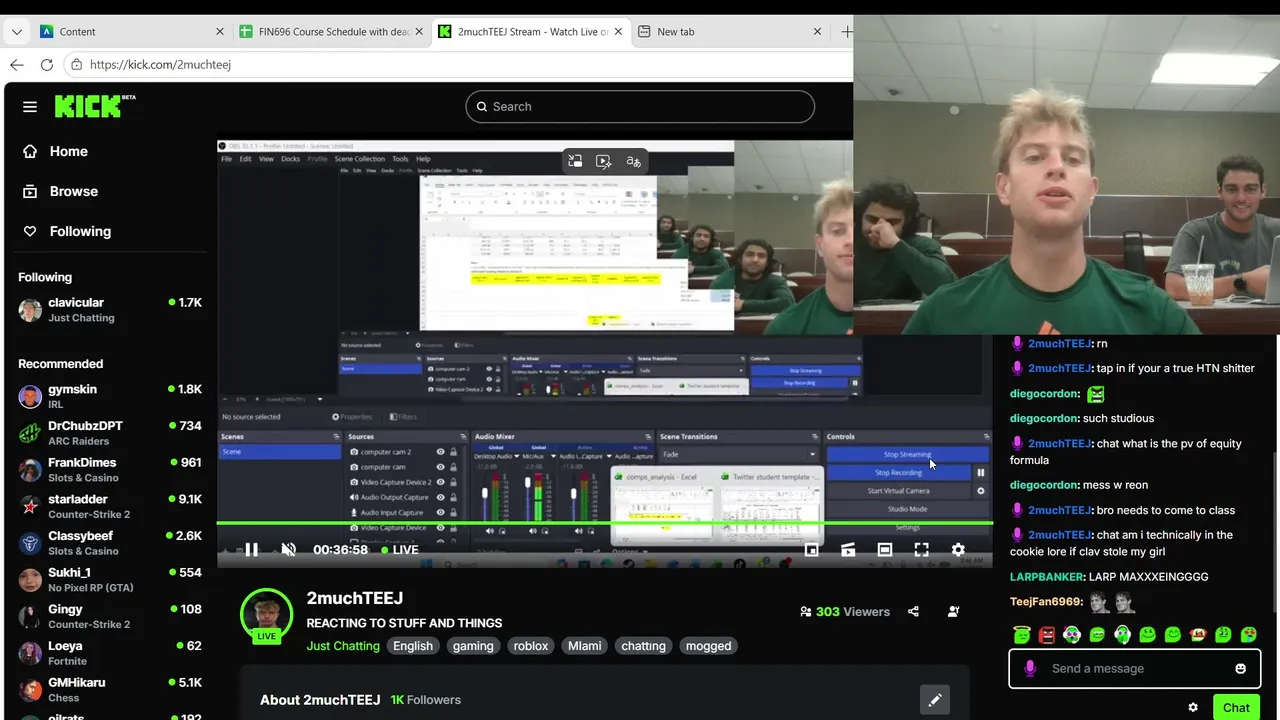The height and width of the screenshot is (720, 1280).
Task: Pause the live stream video
Action: 251,549
